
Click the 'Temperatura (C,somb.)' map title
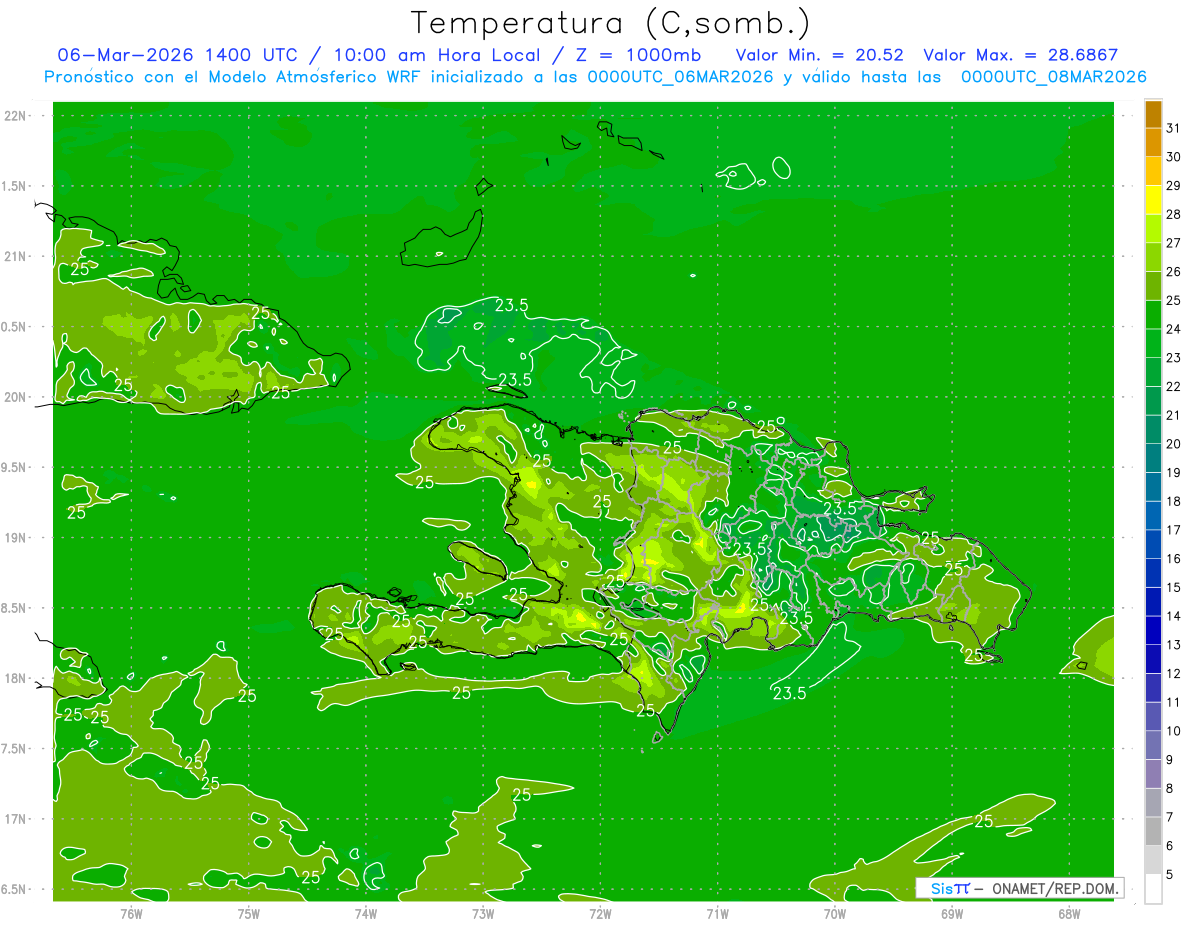coord(611,23)
